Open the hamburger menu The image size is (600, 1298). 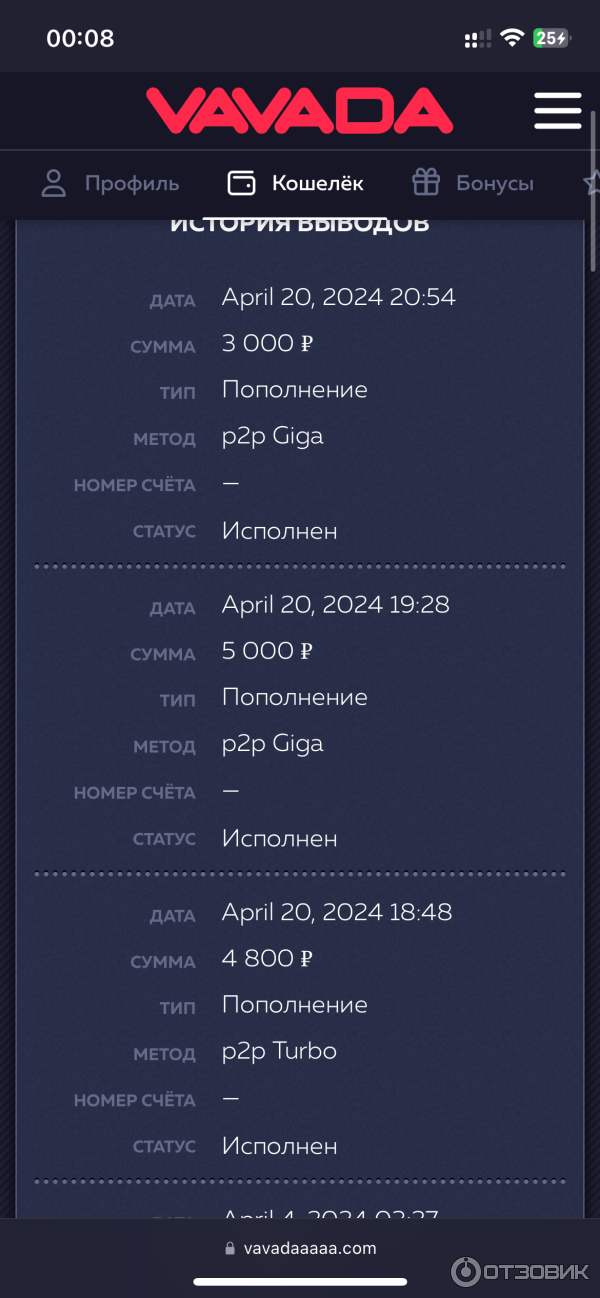click(557, 110)
